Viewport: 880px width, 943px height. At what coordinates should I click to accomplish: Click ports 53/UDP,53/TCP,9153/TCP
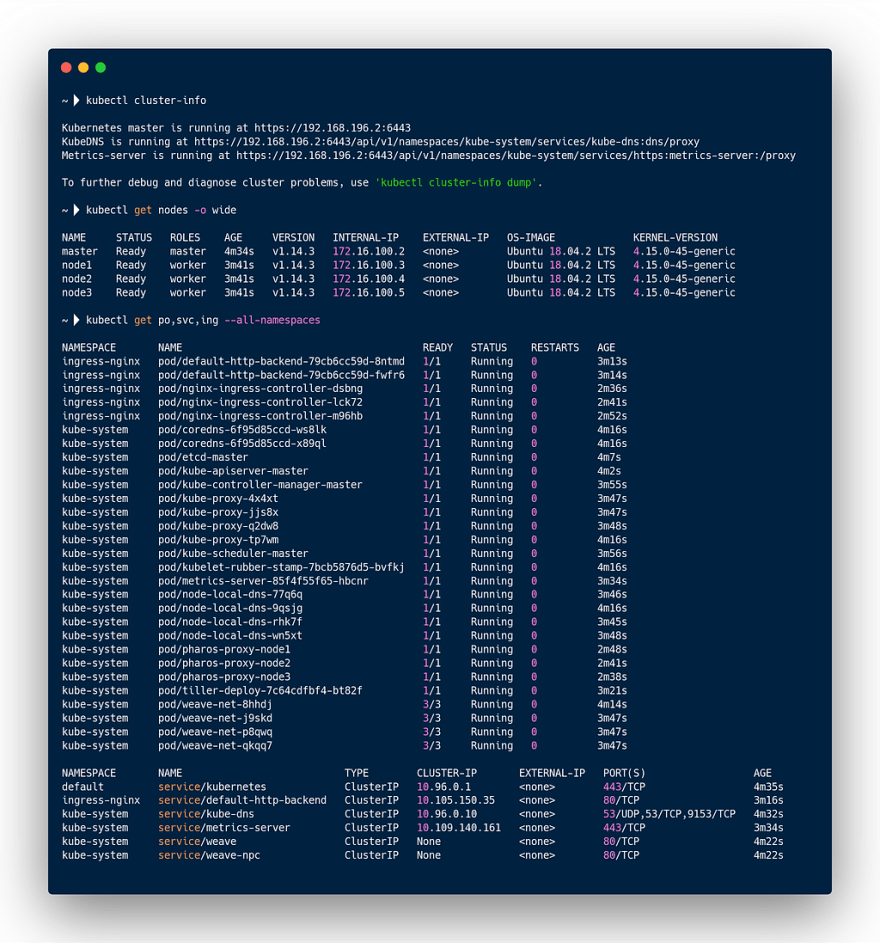point(669,814)
